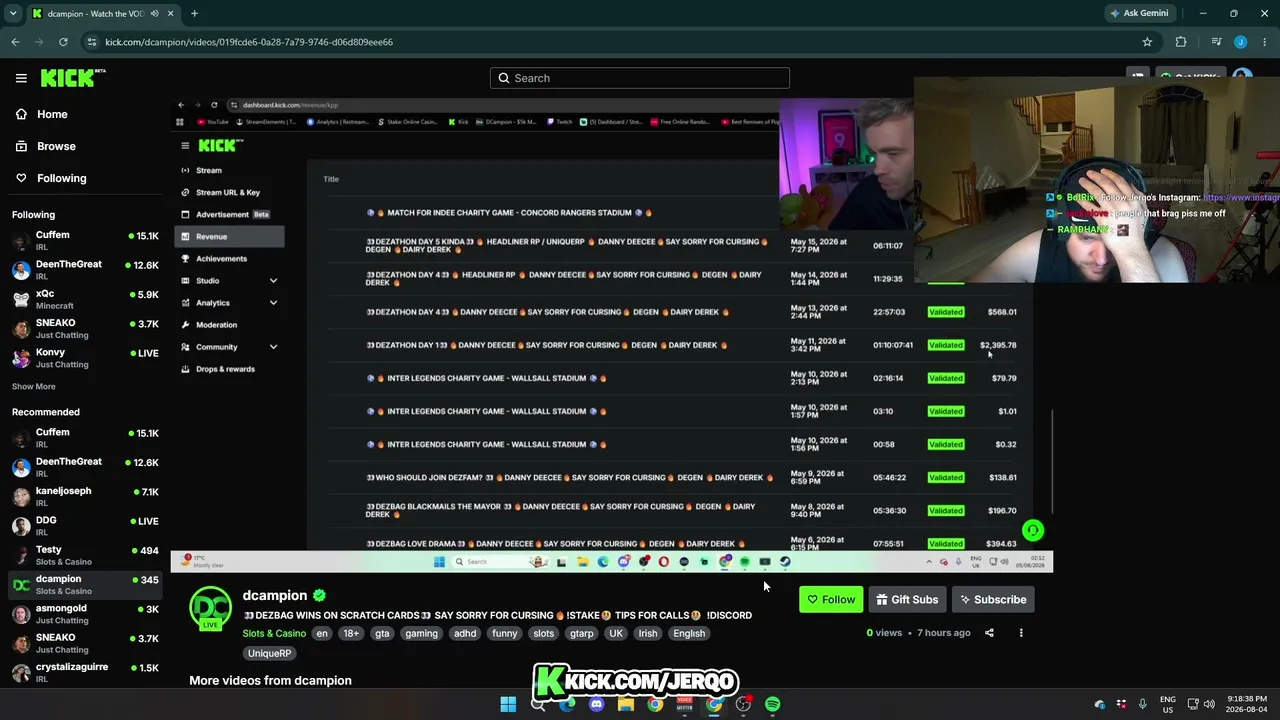Open Cuffem's channel under Following
Image resolution: width=1280 pixels, height=720 pixels.
85,241
